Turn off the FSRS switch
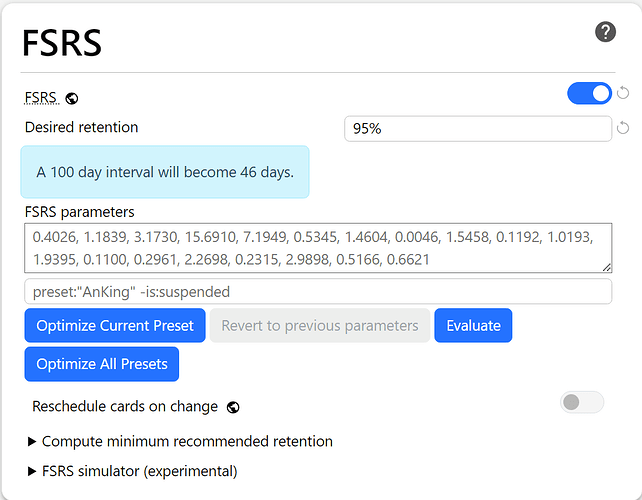Viewport: 642px width, 500px height. 589,93
